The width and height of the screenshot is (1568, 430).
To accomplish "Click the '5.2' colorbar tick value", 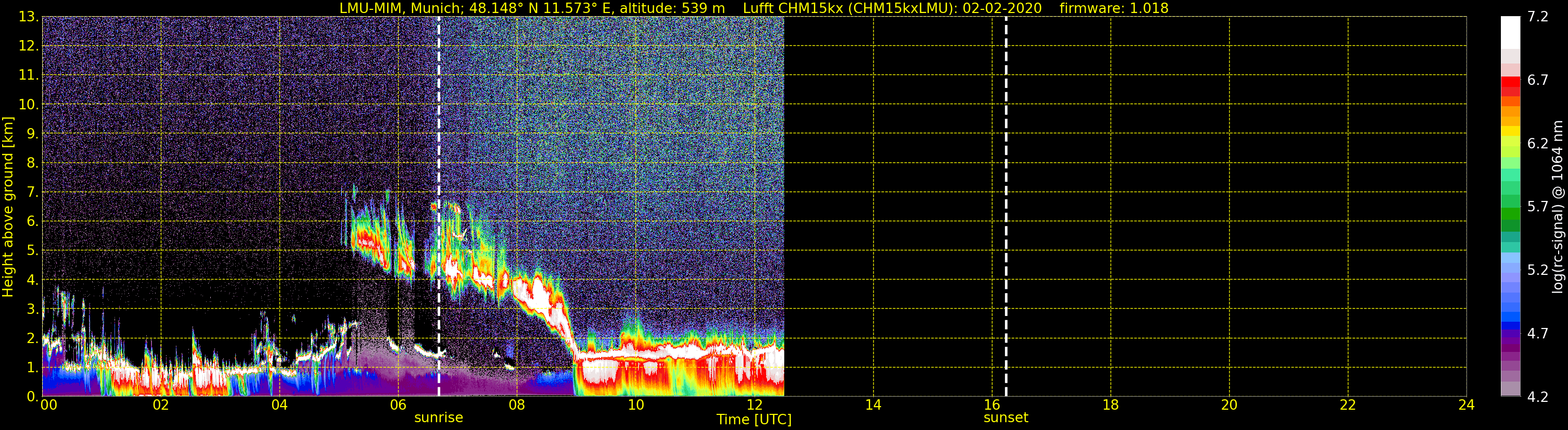I will point(1538,270).
